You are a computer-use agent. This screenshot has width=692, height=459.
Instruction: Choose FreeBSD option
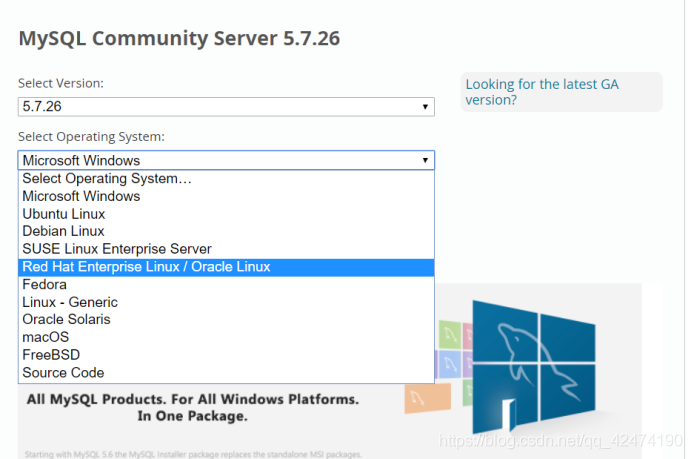(226, 355)
